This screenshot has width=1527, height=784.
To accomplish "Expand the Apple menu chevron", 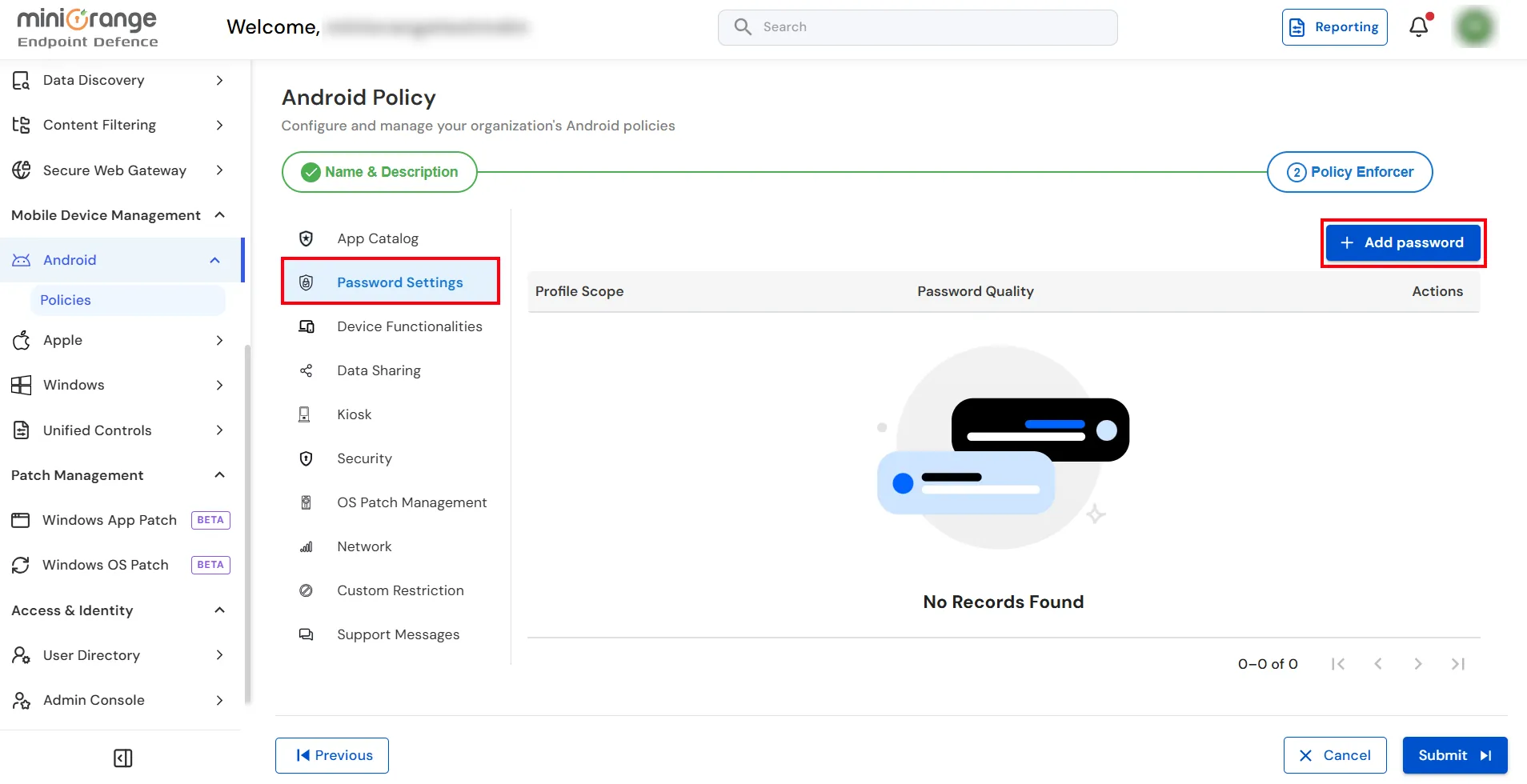I will point(220,340).
